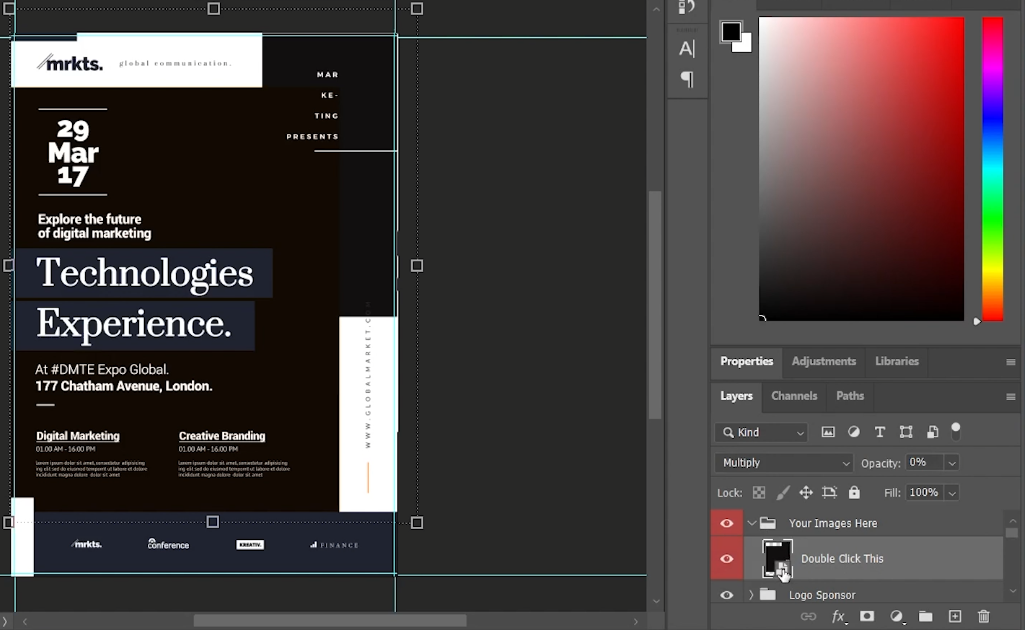Click the lock position move icon
The width and height of the screenshot is (1025, 630).
tap(805, 493)
